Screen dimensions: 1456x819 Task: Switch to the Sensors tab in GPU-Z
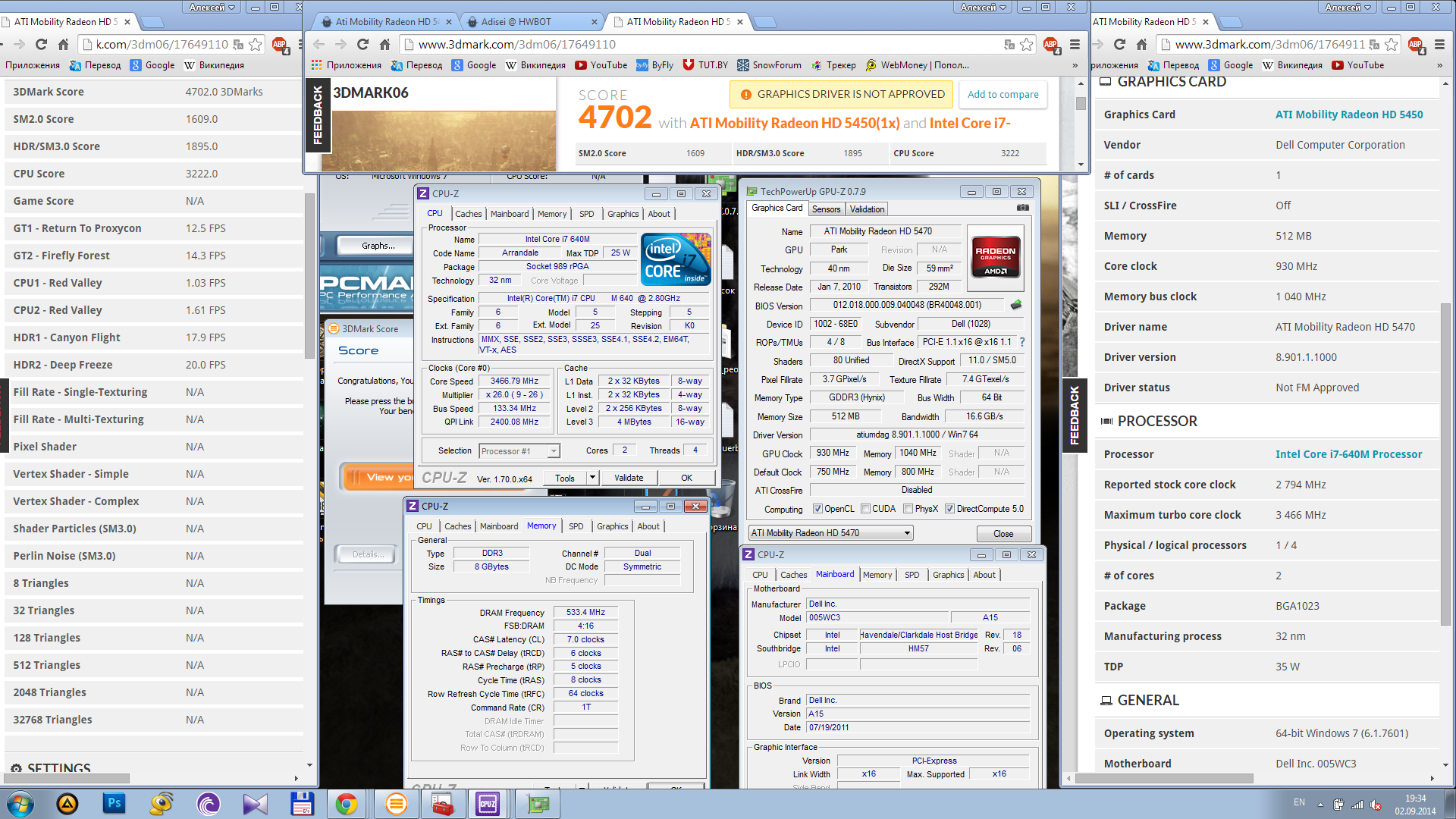click(x=826, y=209)
